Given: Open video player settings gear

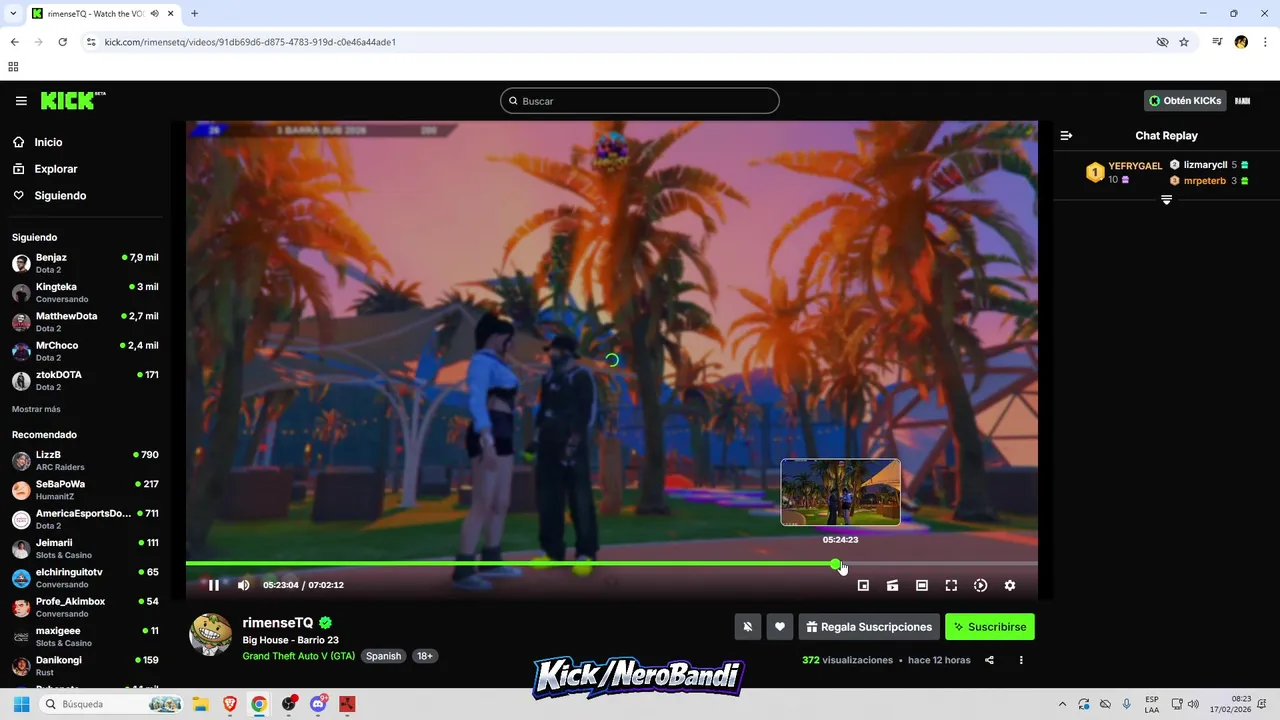Looking at the screenshot, I should pos(1010,585).
